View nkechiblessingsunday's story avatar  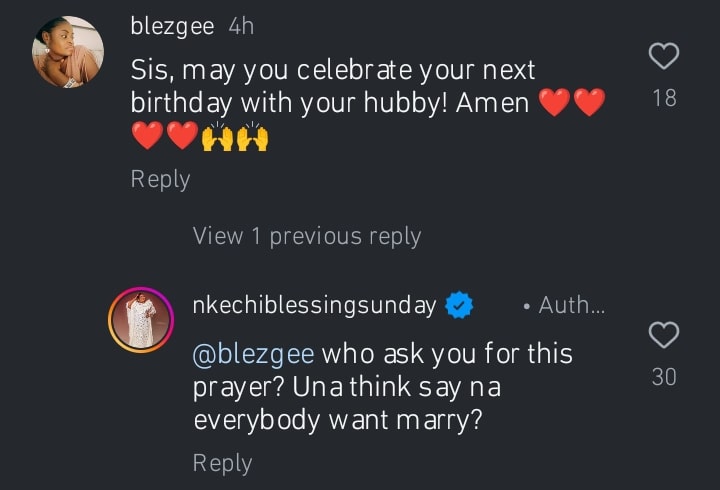tap(141, 320)
